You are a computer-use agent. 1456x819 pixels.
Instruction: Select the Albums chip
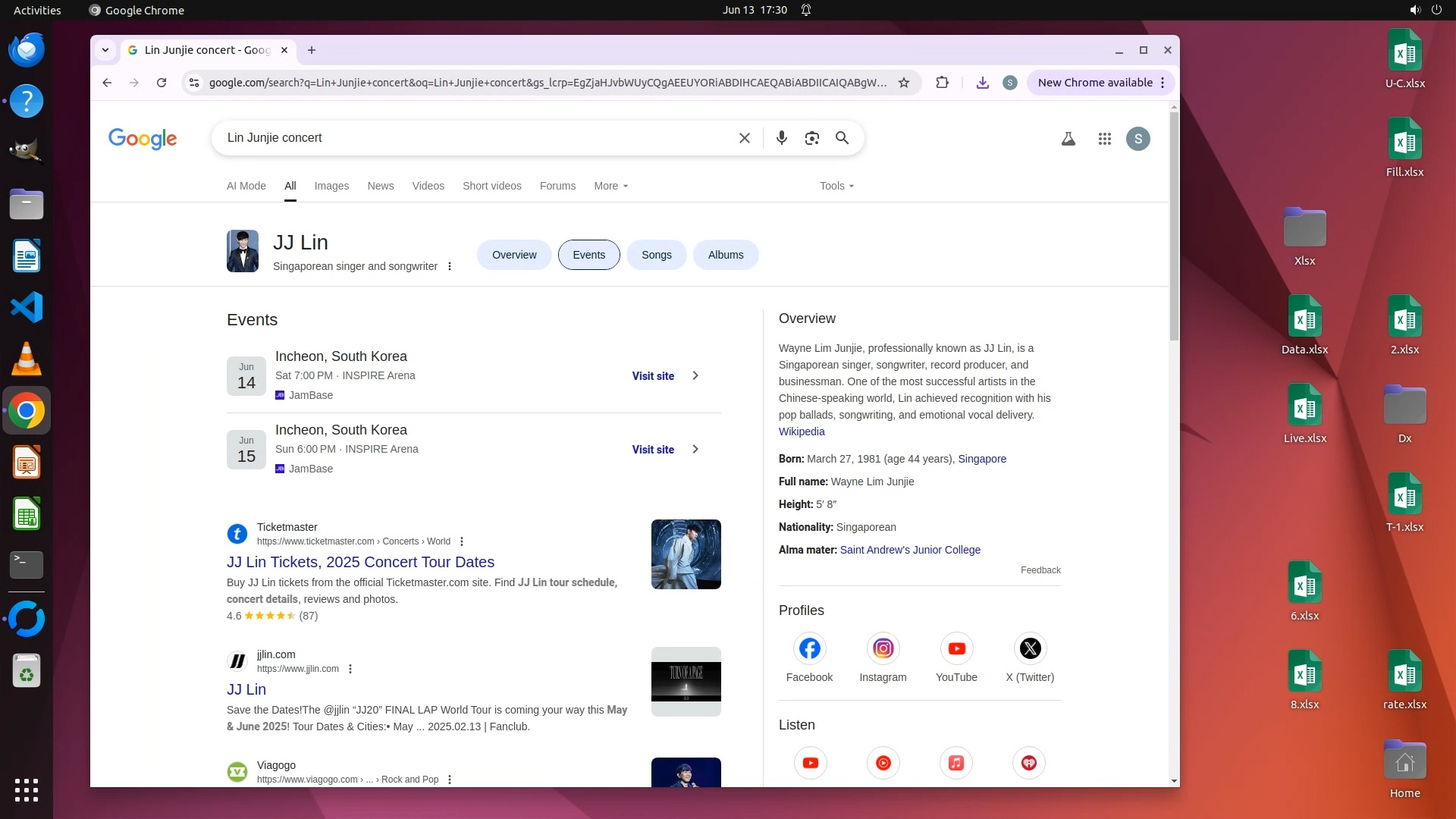click(725, 255)
